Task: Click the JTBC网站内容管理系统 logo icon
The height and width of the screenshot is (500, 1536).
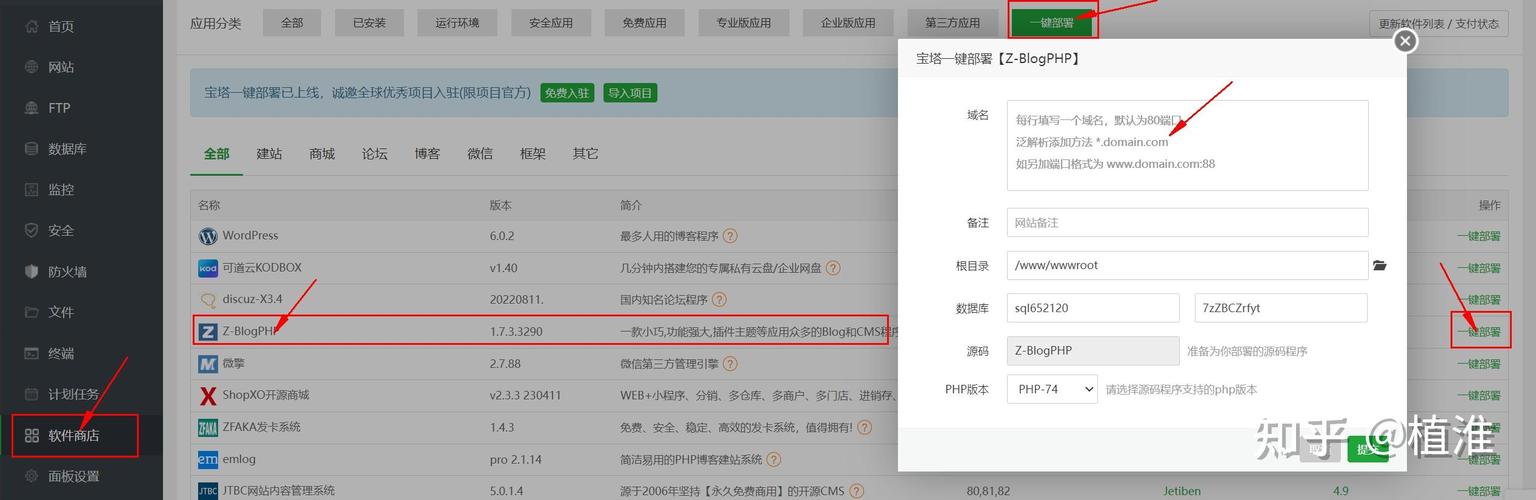Action: coord(208,491)
